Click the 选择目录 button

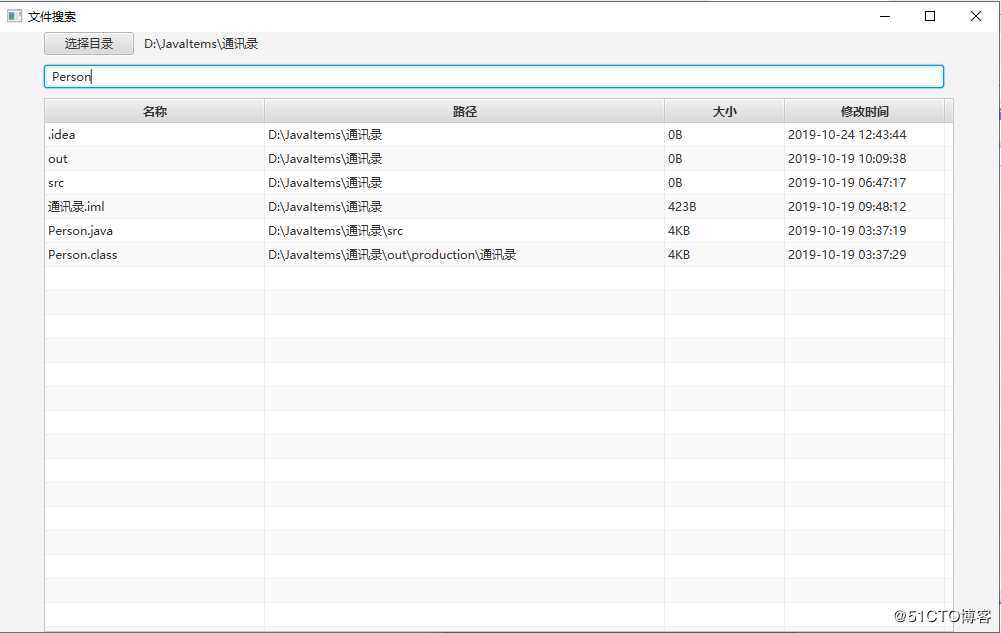pyautogui.click(x=89, y=43)
